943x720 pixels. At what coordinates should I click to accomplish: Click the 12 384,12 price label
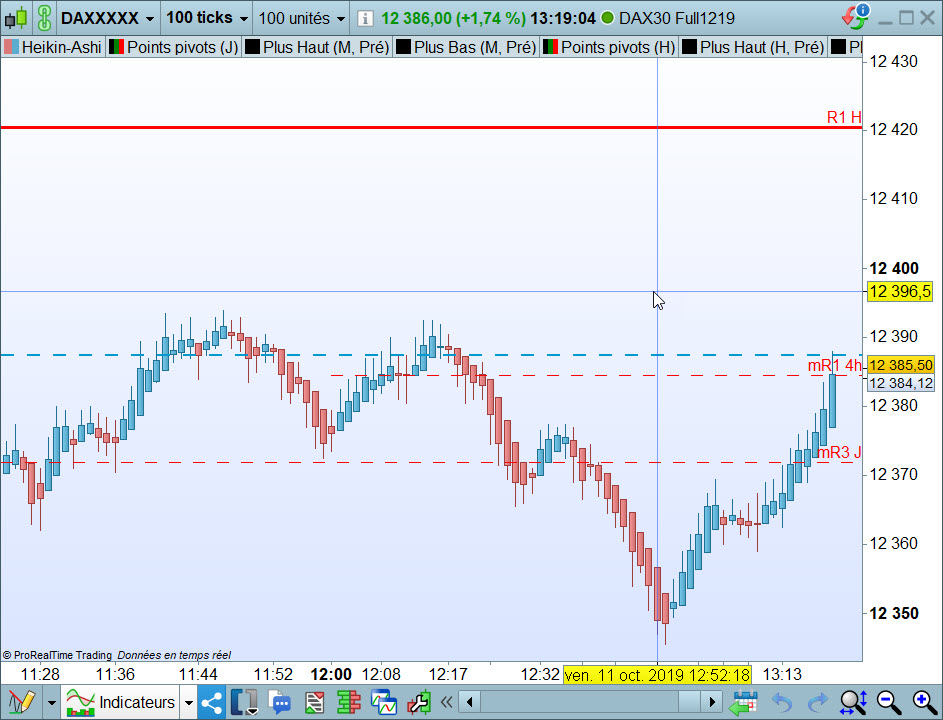900,383
